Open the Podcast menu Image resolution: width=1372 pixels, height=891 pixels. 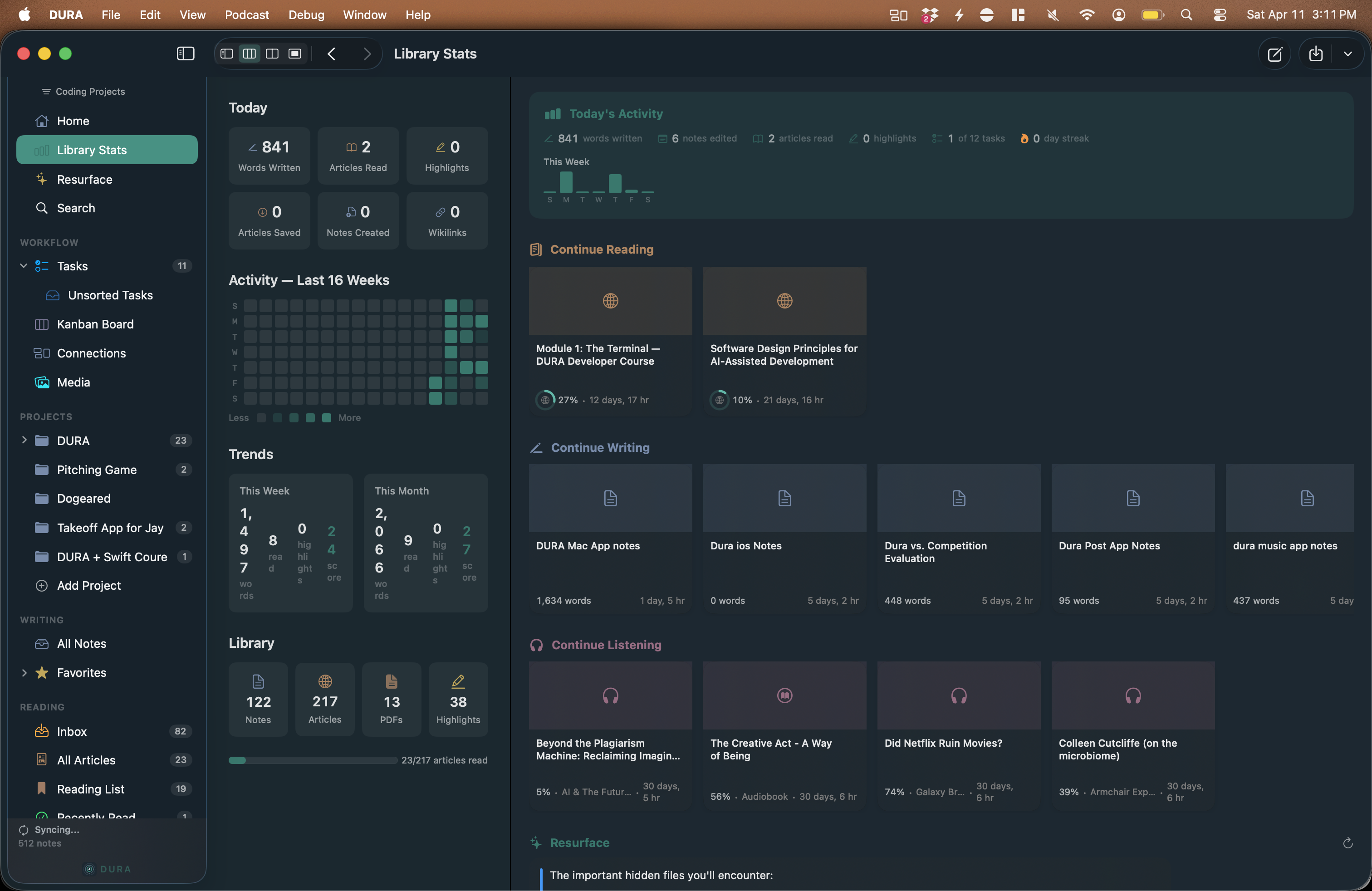(247, 15)
